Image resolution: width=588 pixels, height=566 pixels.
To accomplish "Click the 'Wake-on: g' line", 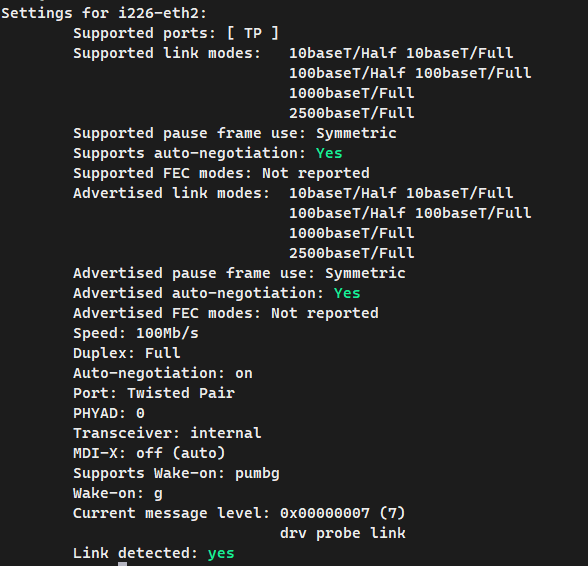I will pos(118,494).
